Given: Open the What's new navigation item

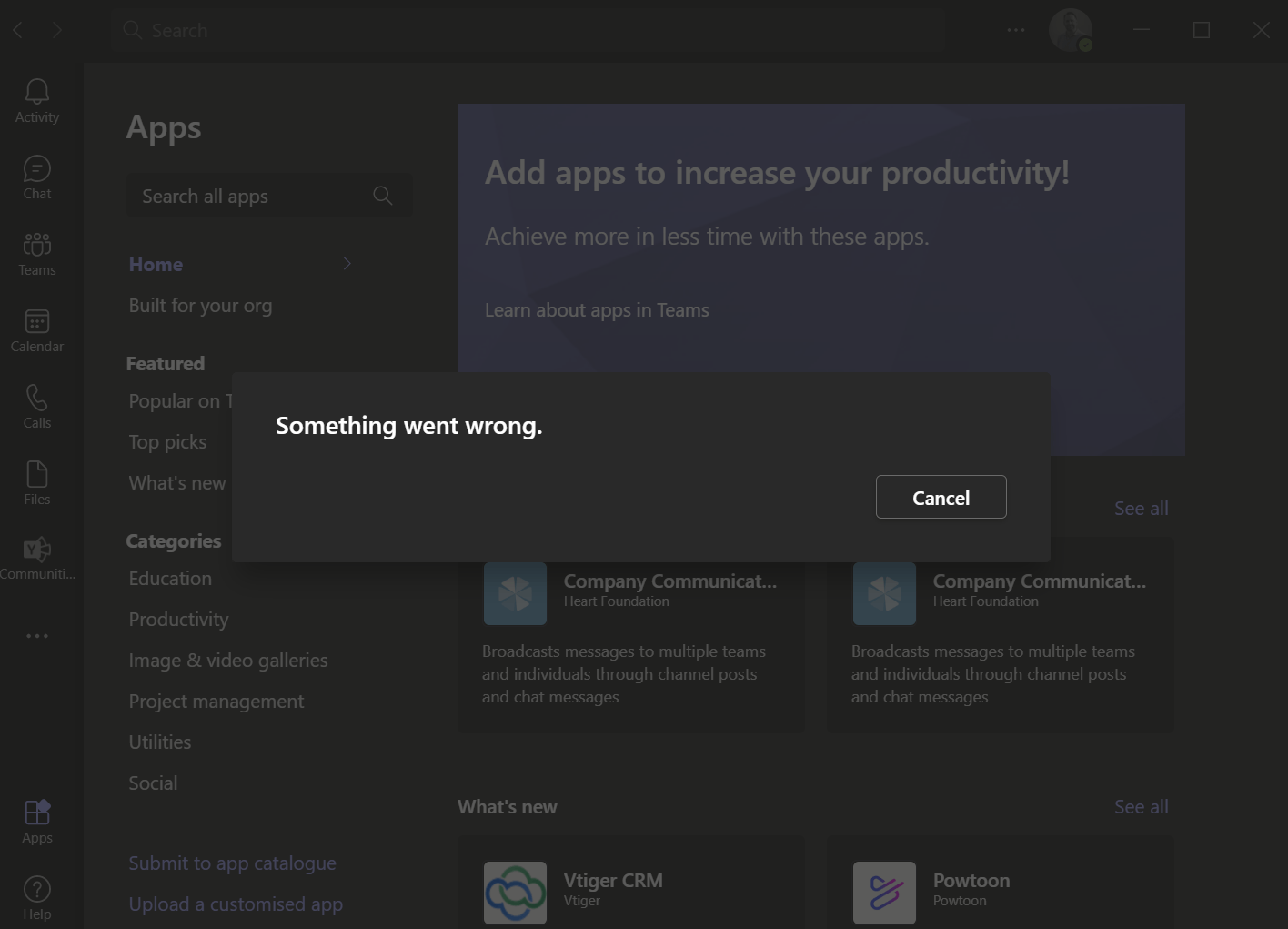Looking at the screenshot, I should (x=177, y=483).
